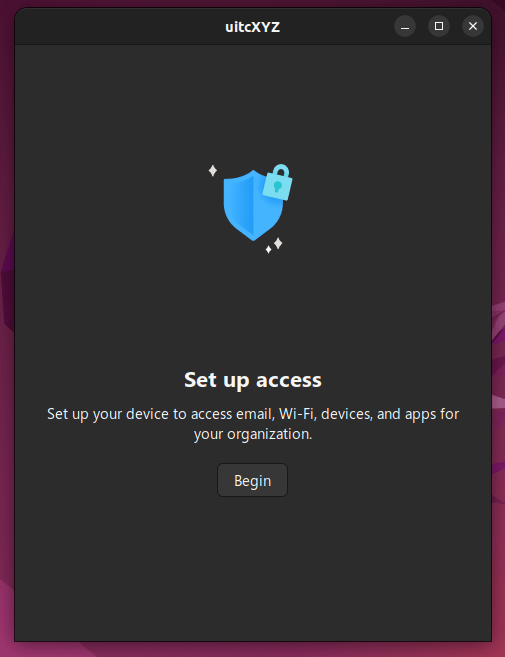This screenshot has width=505, height=657.
Task: Select the "Set up access" heading
Action: [x=253, y=380]
